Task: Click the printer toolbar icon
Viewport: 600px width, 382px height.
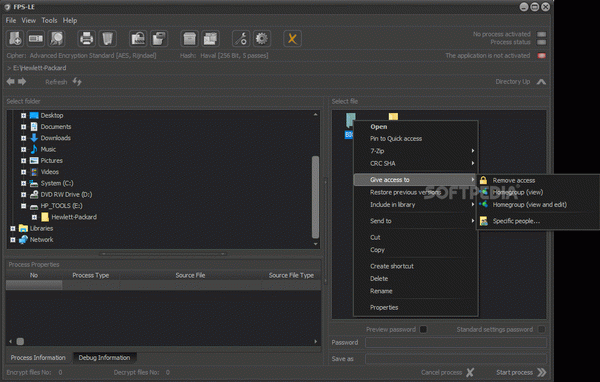Action: click(x=86, y=39)
